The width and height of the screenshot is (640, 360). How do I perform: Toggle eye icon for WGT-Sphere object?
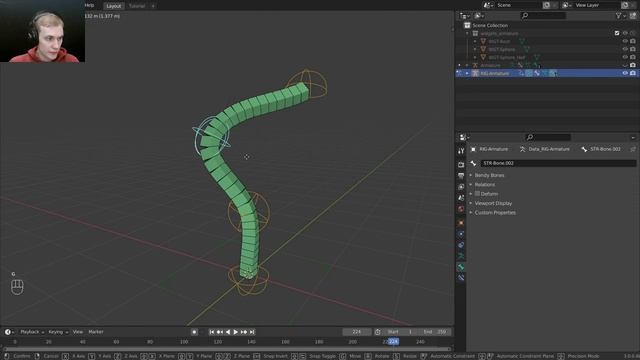625,49
